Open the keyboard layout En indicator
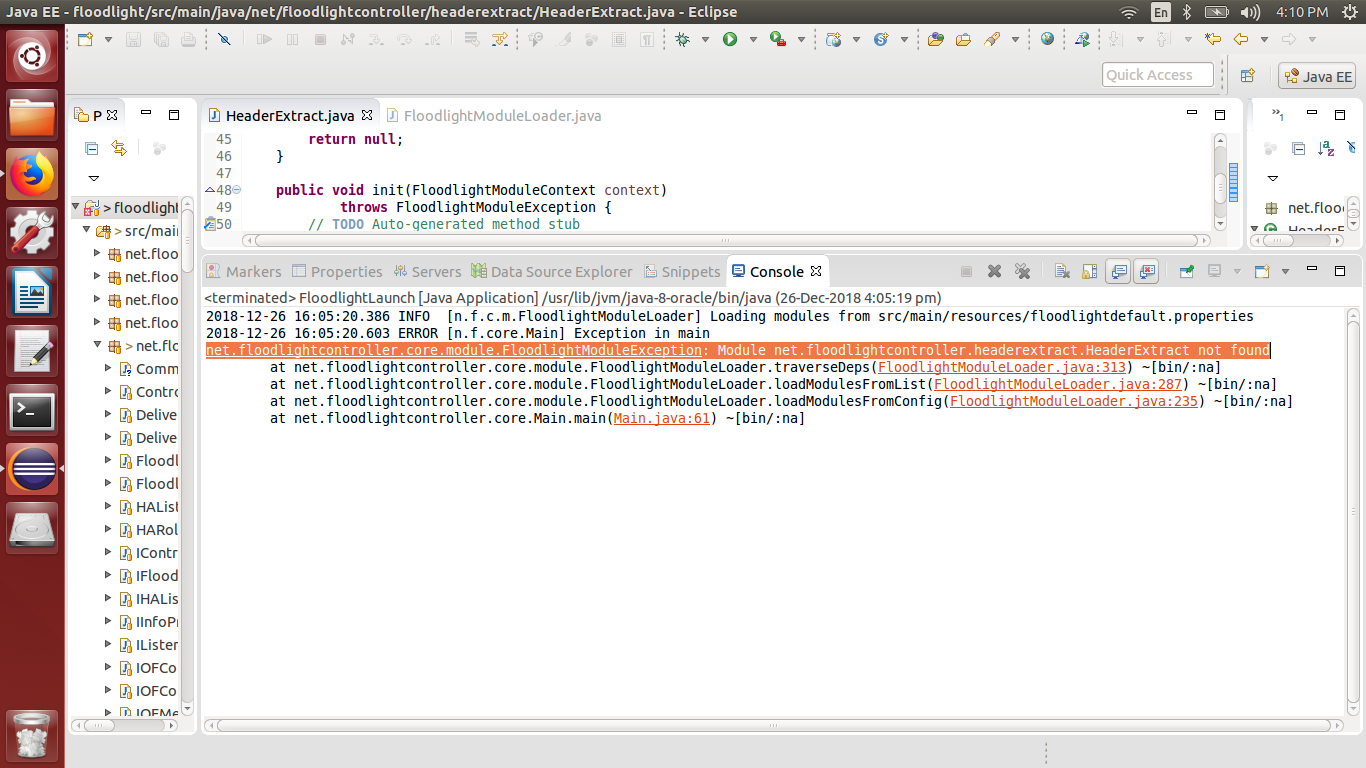The image size is (1366, 768). [x=1160, y=12]
